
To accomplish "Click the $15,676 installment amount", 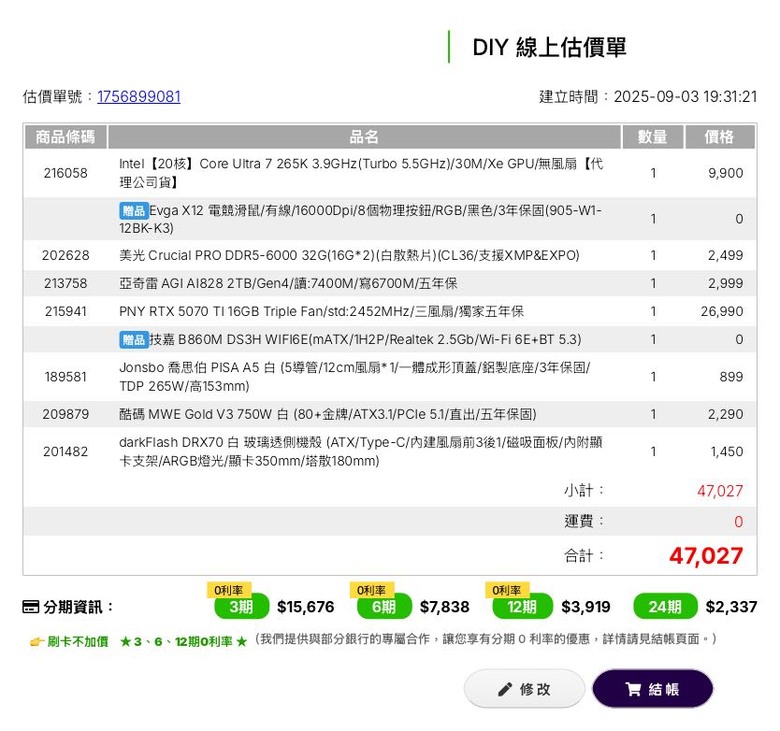I will coord(305,607).
